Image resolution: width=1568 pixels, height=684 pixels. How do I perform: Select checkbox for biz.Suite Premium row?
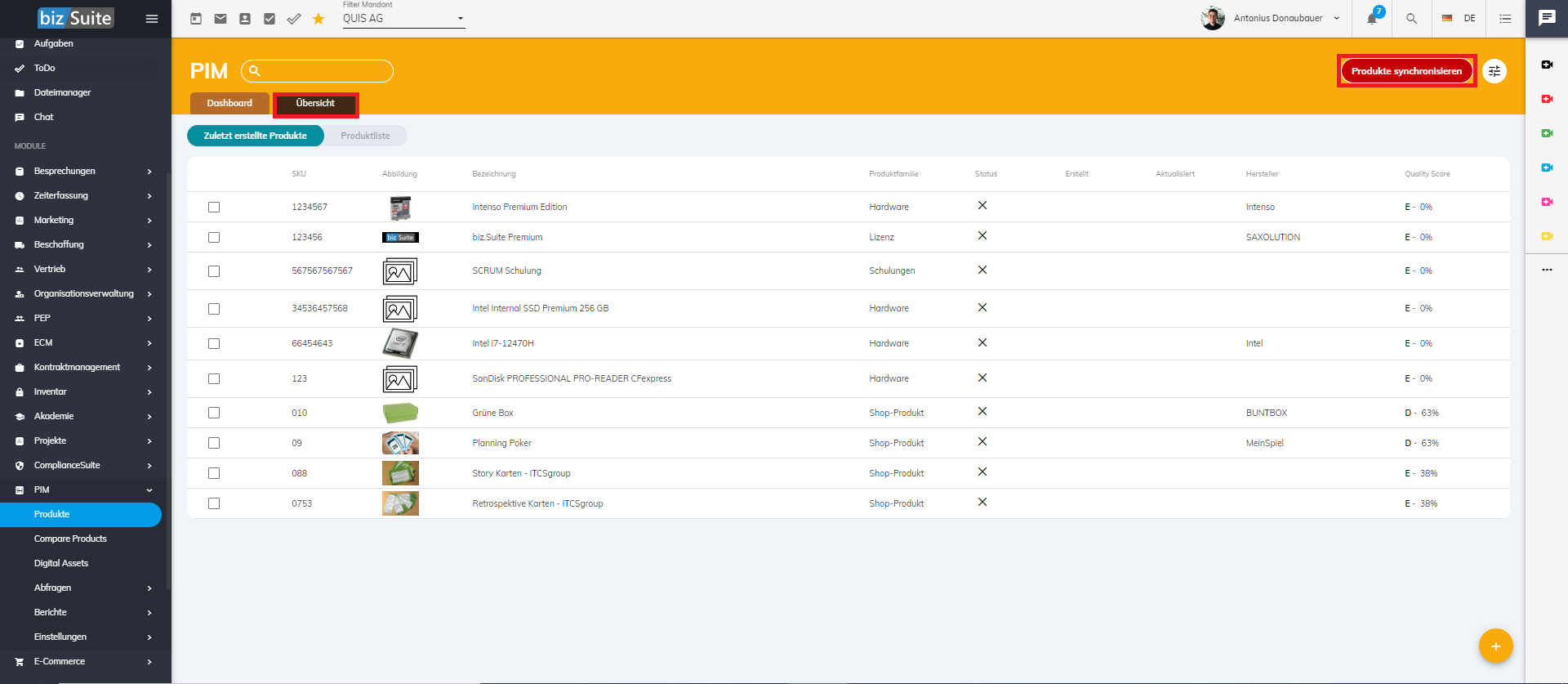tap(214, 237)
